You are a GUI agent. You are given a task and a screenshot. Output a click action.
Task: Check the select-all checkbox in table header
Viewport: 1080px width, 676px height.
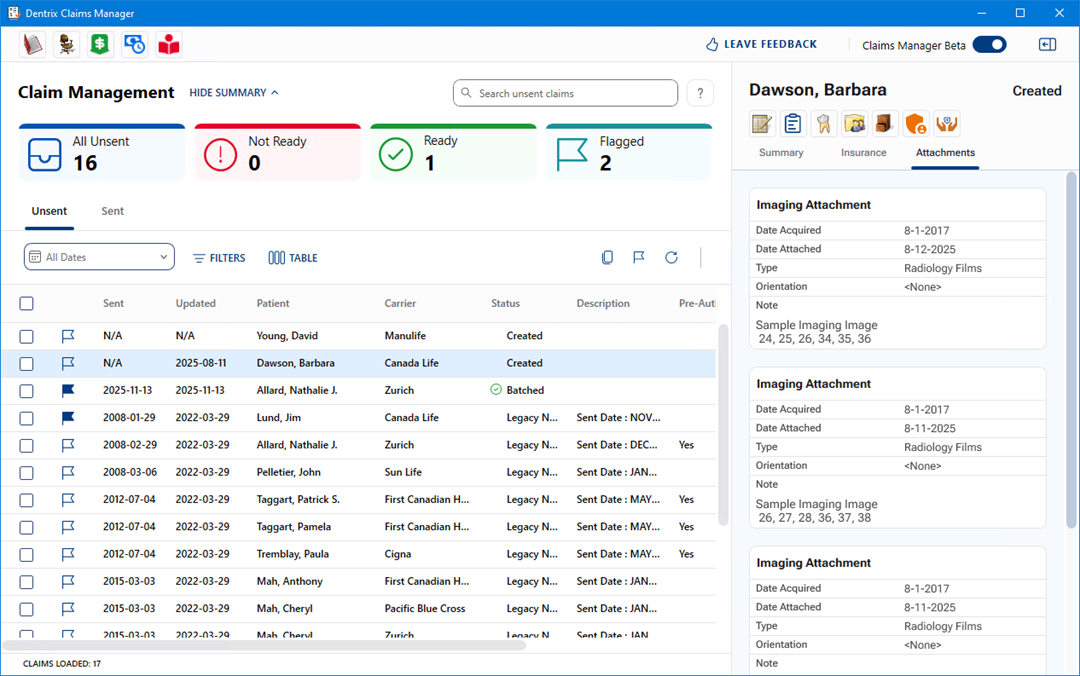pyautogui.click(x=27, y=303)
